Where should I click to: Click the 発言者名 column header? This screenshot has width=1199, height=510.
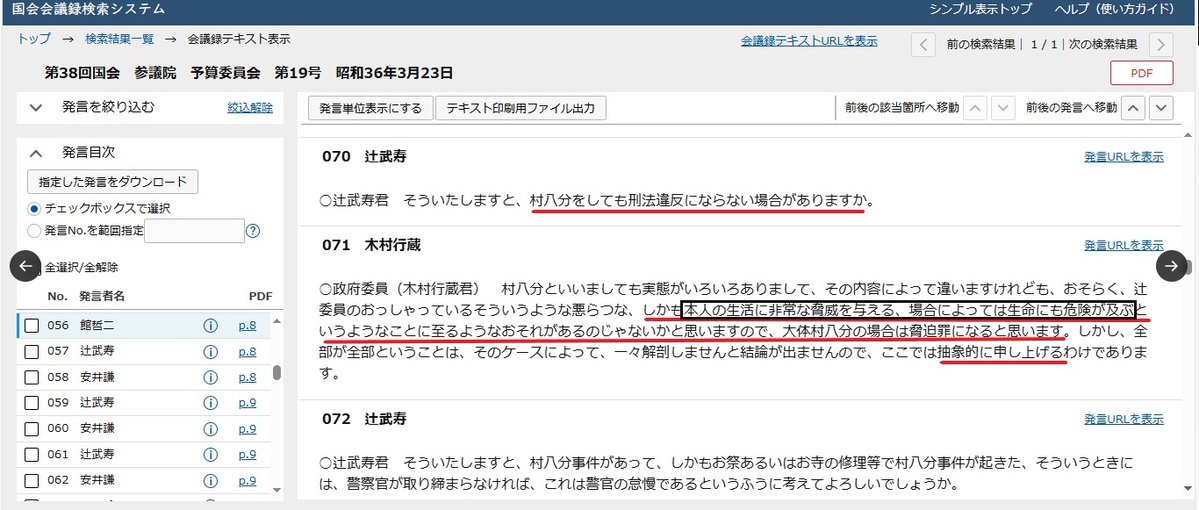pos(102,296)
